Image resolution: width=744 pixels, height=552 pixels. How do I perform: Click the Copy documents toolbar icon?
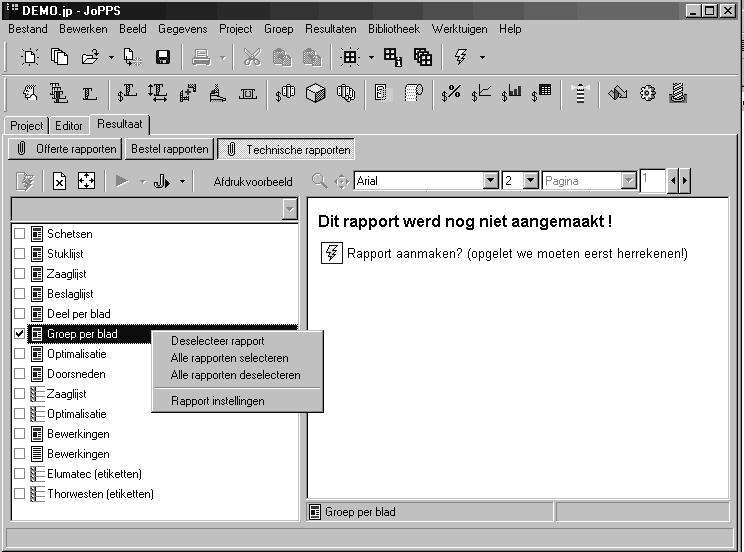pos(60,57)
